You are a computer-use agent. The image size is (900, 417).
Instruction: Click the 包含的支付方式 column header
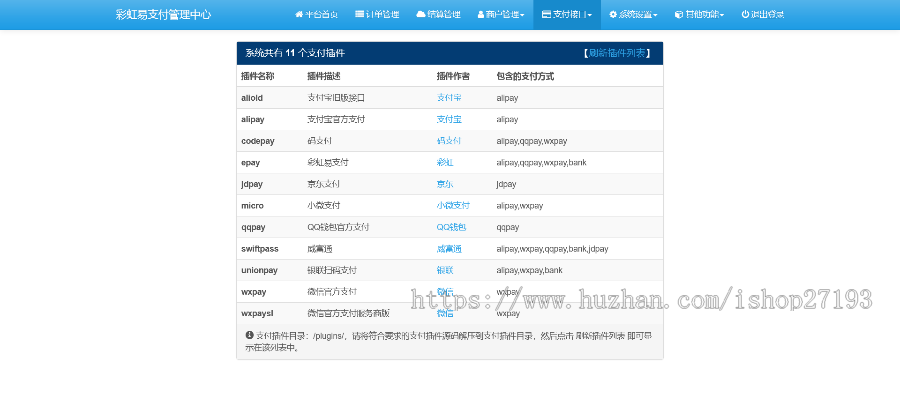point(525,76)
